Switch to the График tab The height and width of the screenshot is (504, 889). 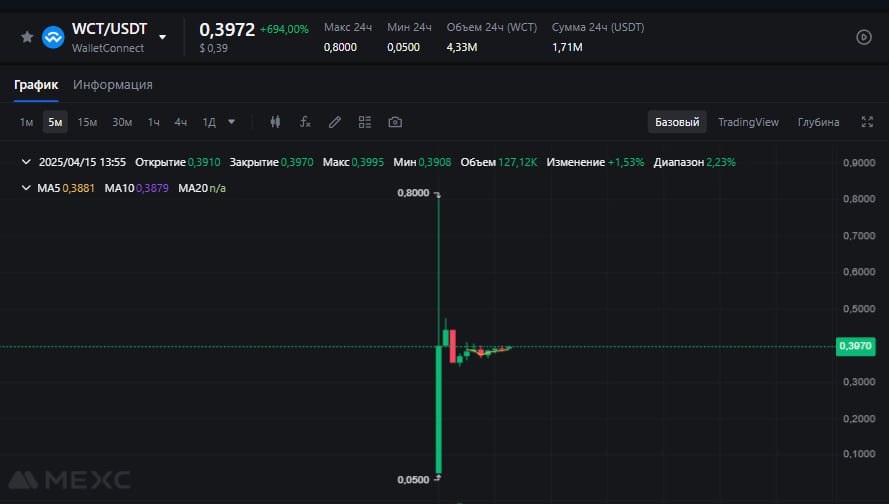[x=36, y=85]
